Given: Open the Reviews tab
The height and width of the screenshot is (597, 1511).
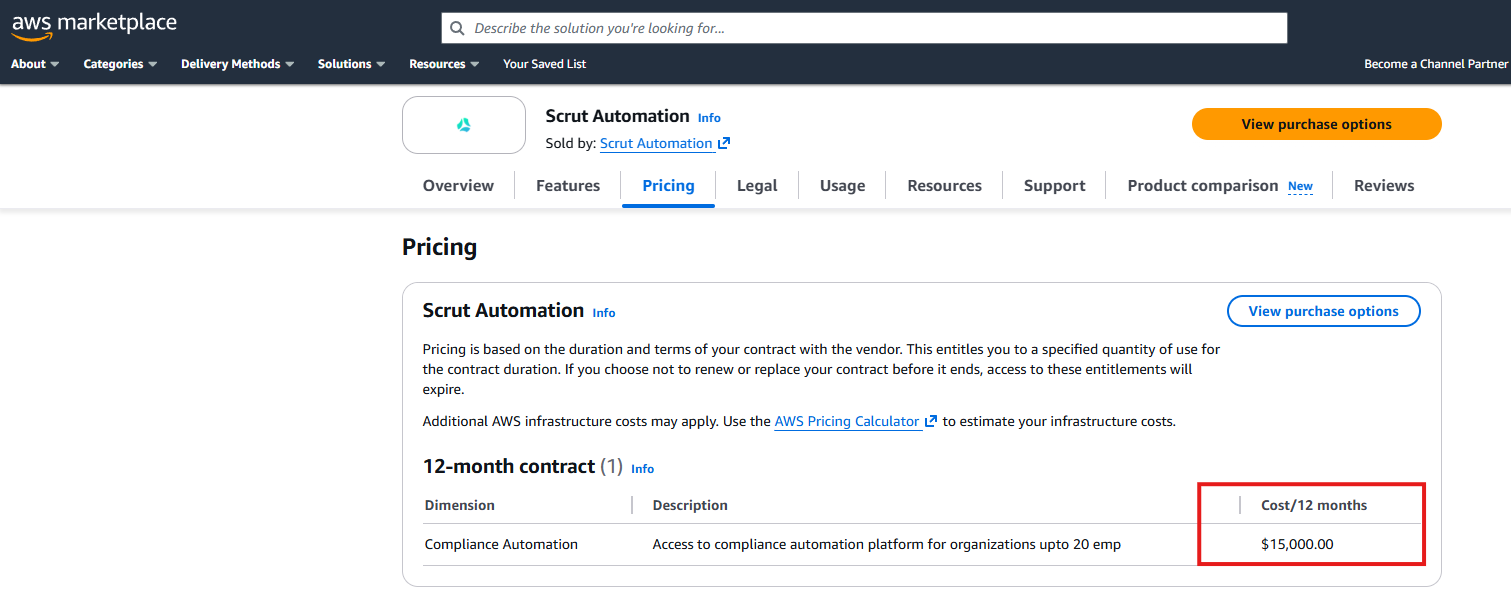Looking at the screenshot, I should 1384,185.
